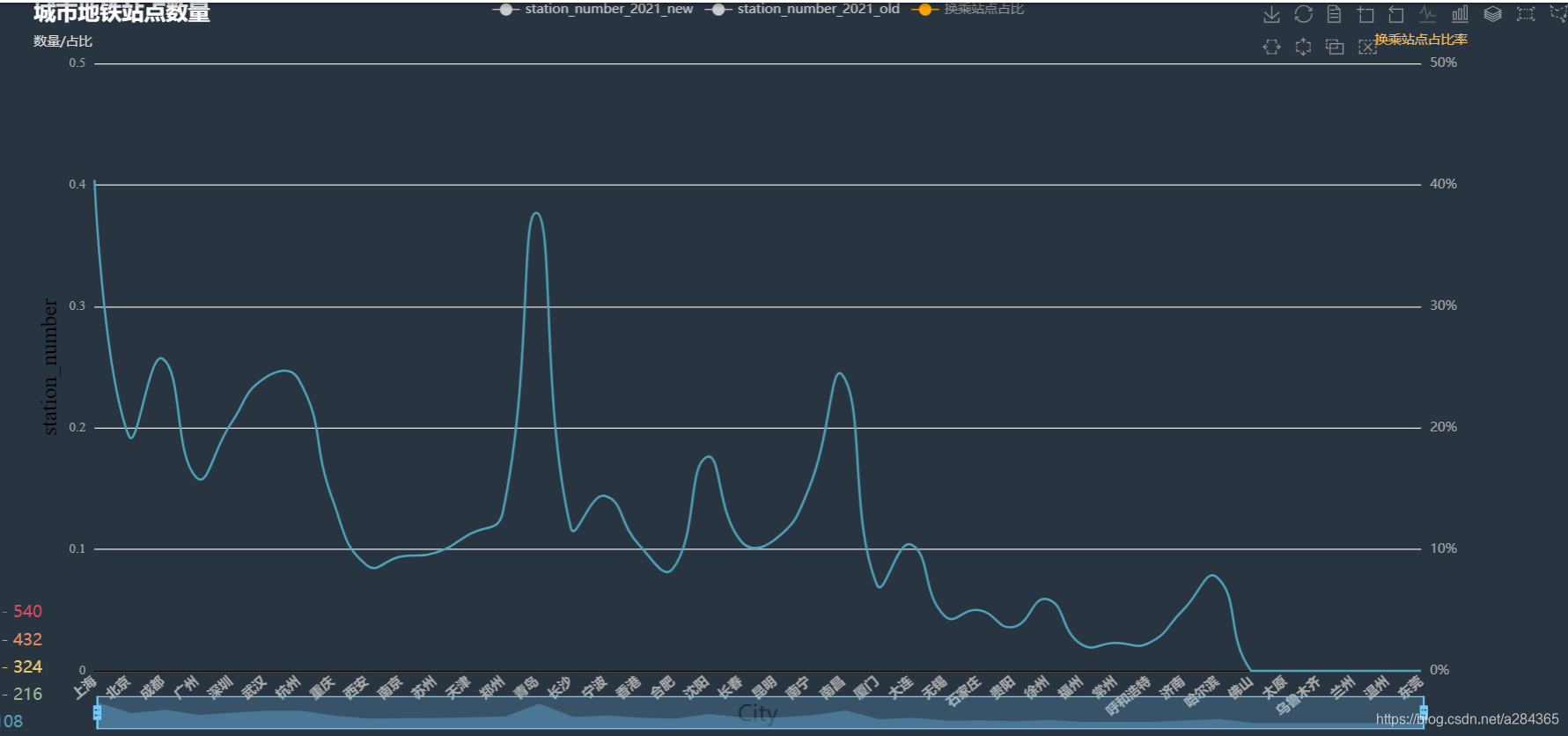Activate the area zoom tool icon
This screenshot has height=736, width=1568.
tap(1366, 15)
